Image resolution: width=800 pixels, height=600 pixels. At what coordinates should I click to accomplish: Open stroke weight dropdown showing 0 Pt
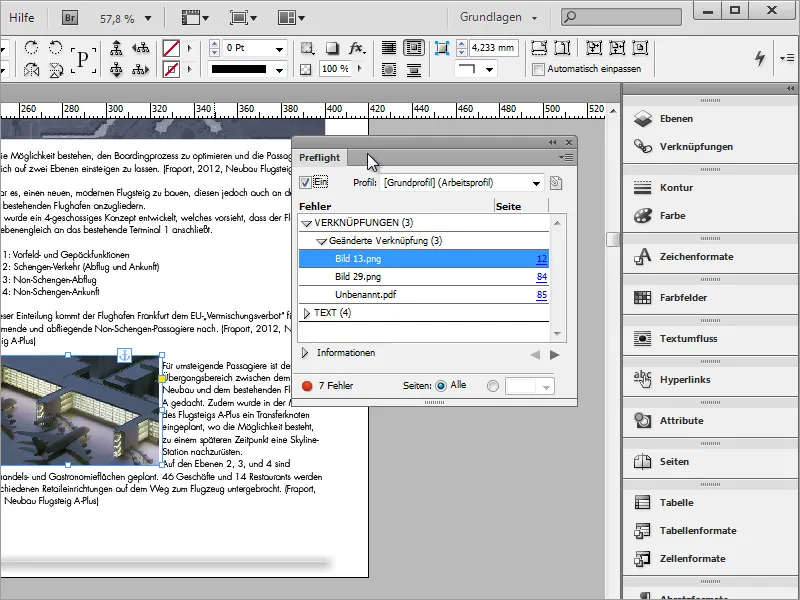[x=279, y=49]
